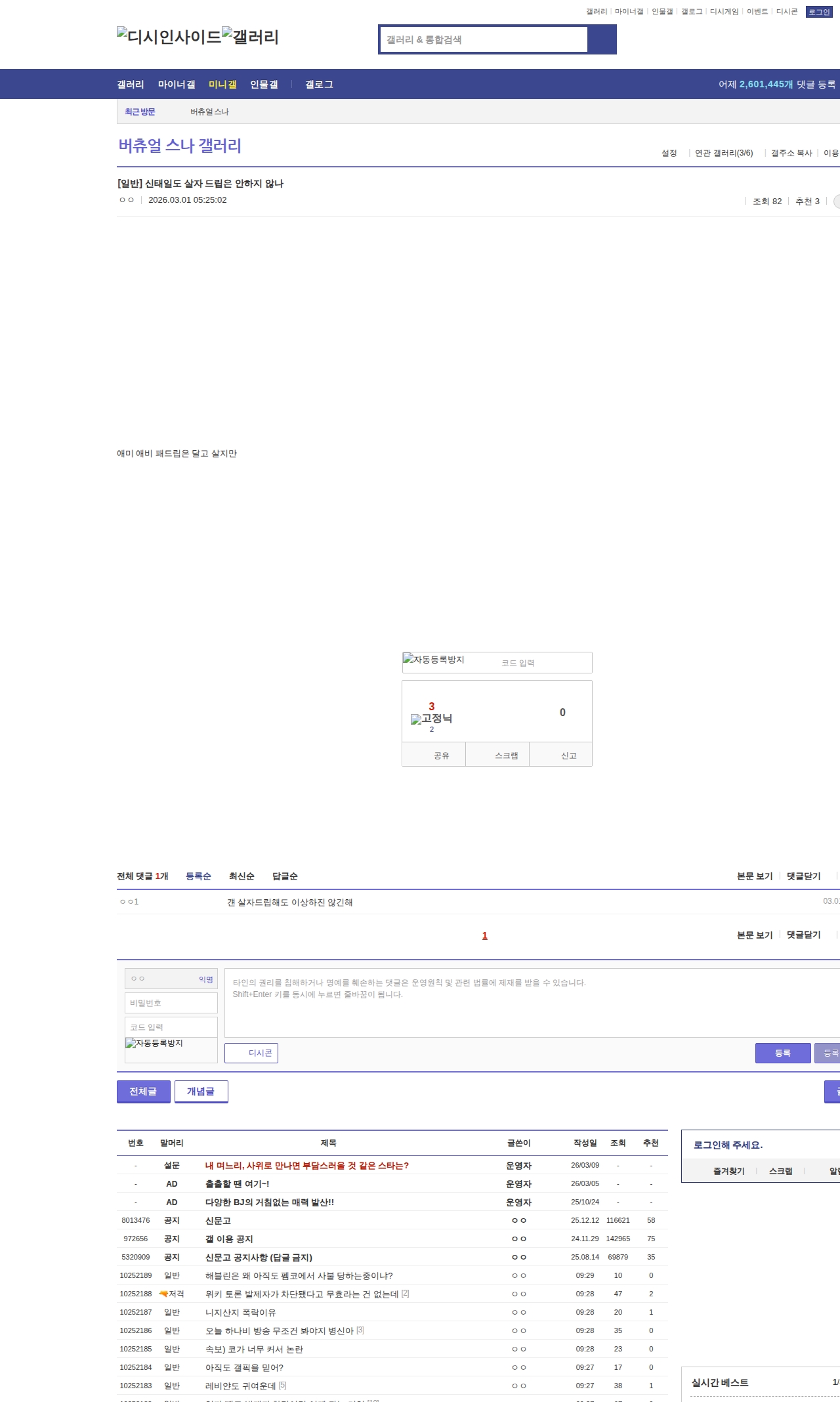This screenshot has width=840, height=1402.
Task: Open 디시콘 link in top utility bar
Action: tap(787, 12)
